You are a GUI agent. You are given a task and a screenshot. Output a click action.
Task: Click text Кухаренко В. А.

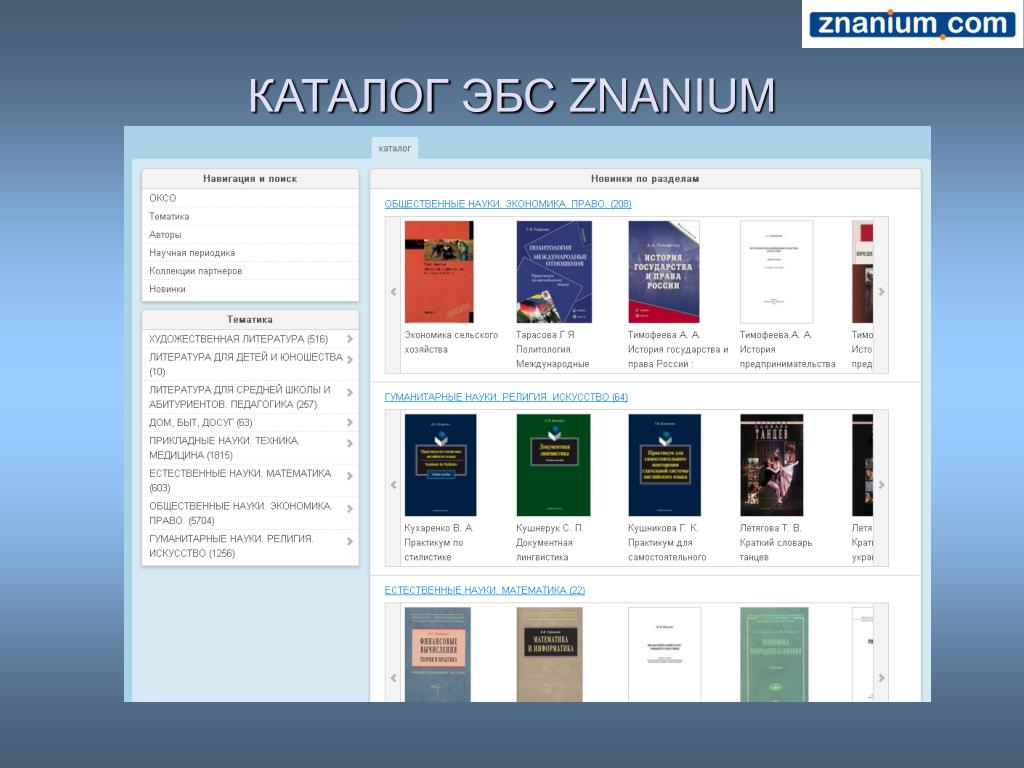point(438,528)
